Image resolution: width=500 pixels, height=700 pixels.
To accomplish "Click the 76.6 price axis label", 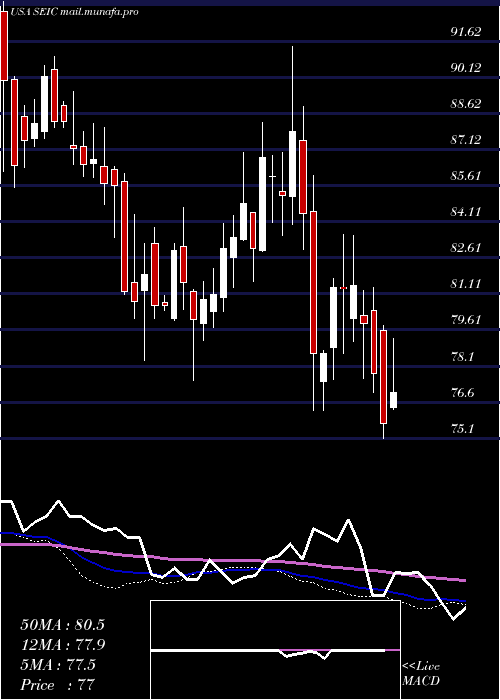I will [x=463, y=393].
